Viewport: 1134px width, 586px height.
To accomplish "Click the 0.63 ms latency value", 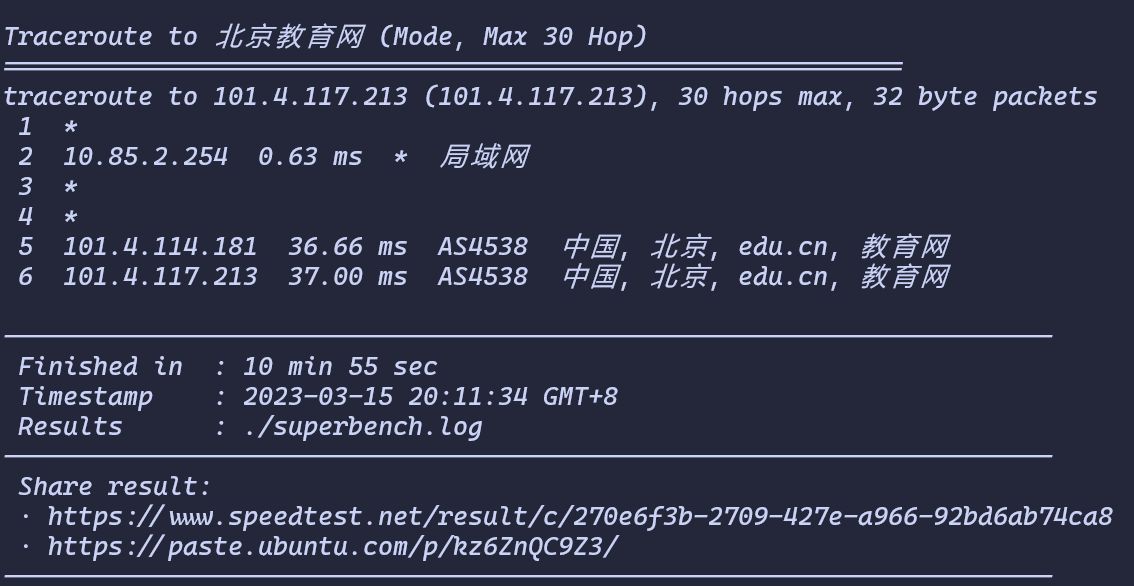I will pos(310,157).
